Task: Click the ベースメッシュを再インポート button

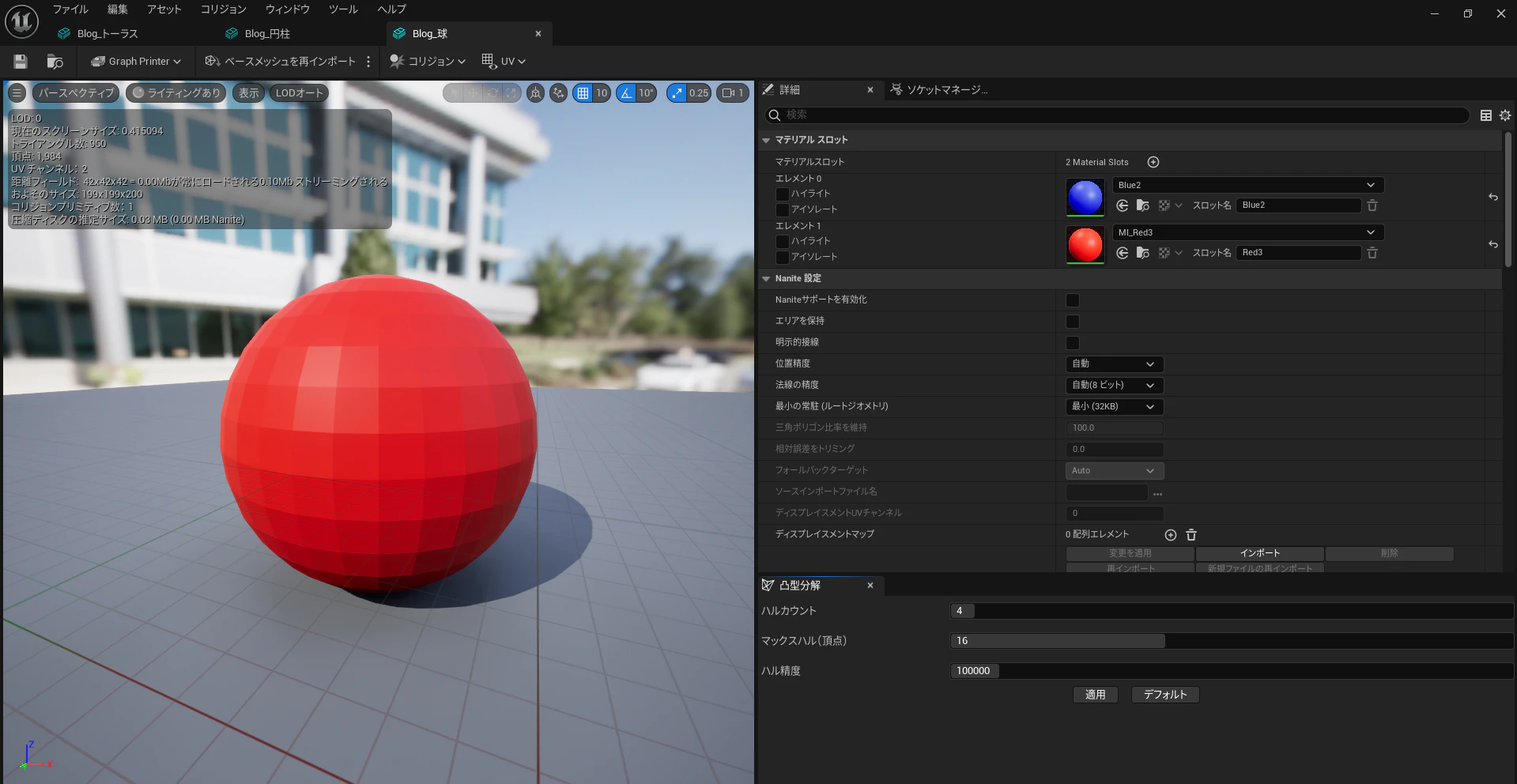Action: coord(281,62)
